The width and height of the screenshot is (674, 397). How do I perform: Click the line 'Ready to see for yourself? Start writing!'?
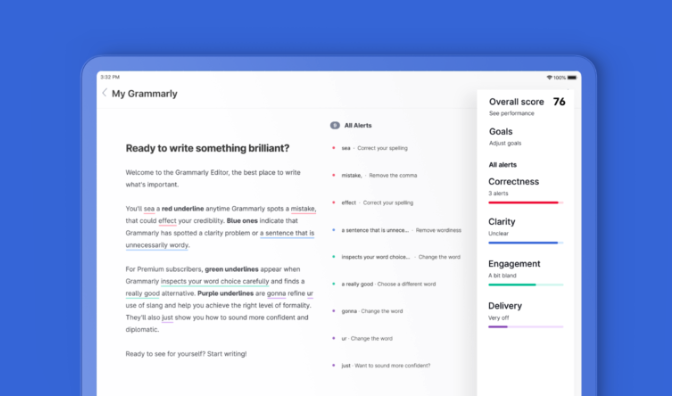186,354
